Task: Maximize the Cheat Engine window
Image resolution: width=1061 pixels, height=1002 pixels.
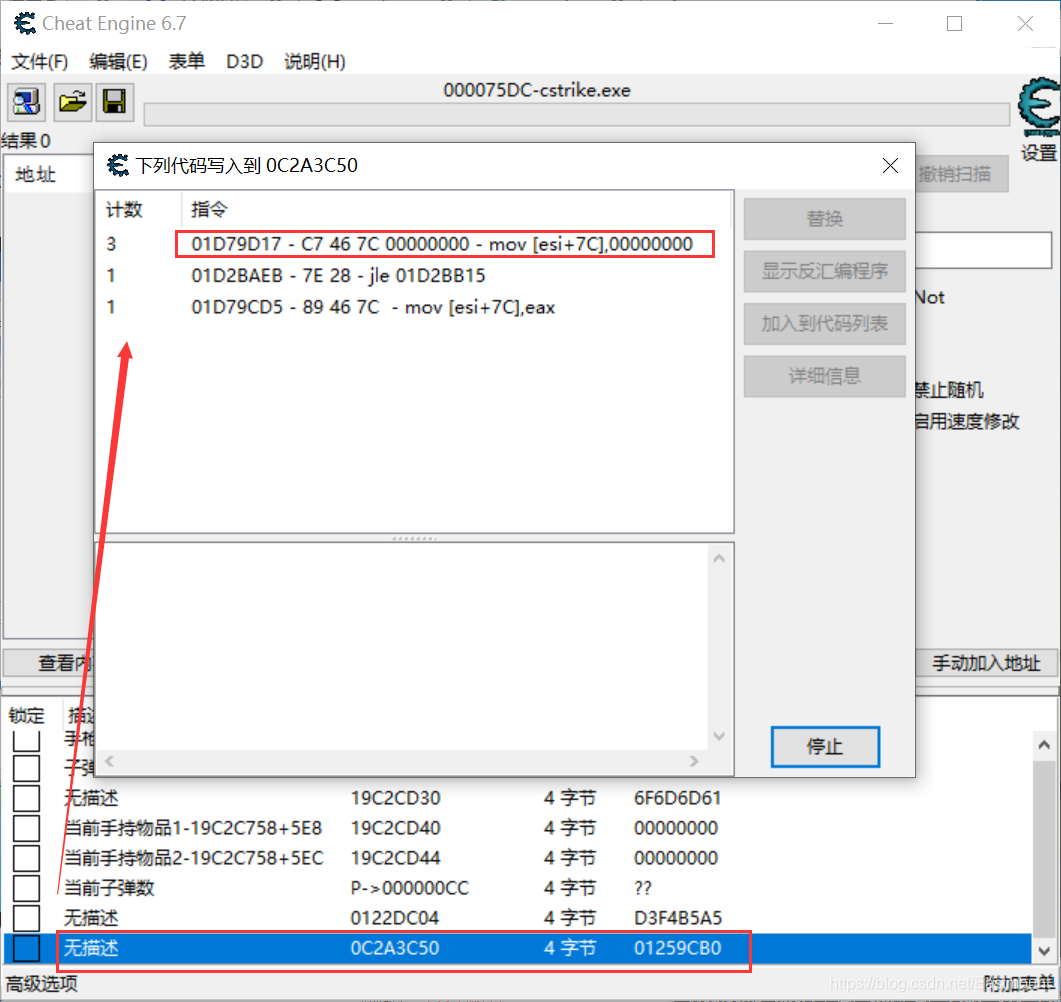Action: coord(954,24)
